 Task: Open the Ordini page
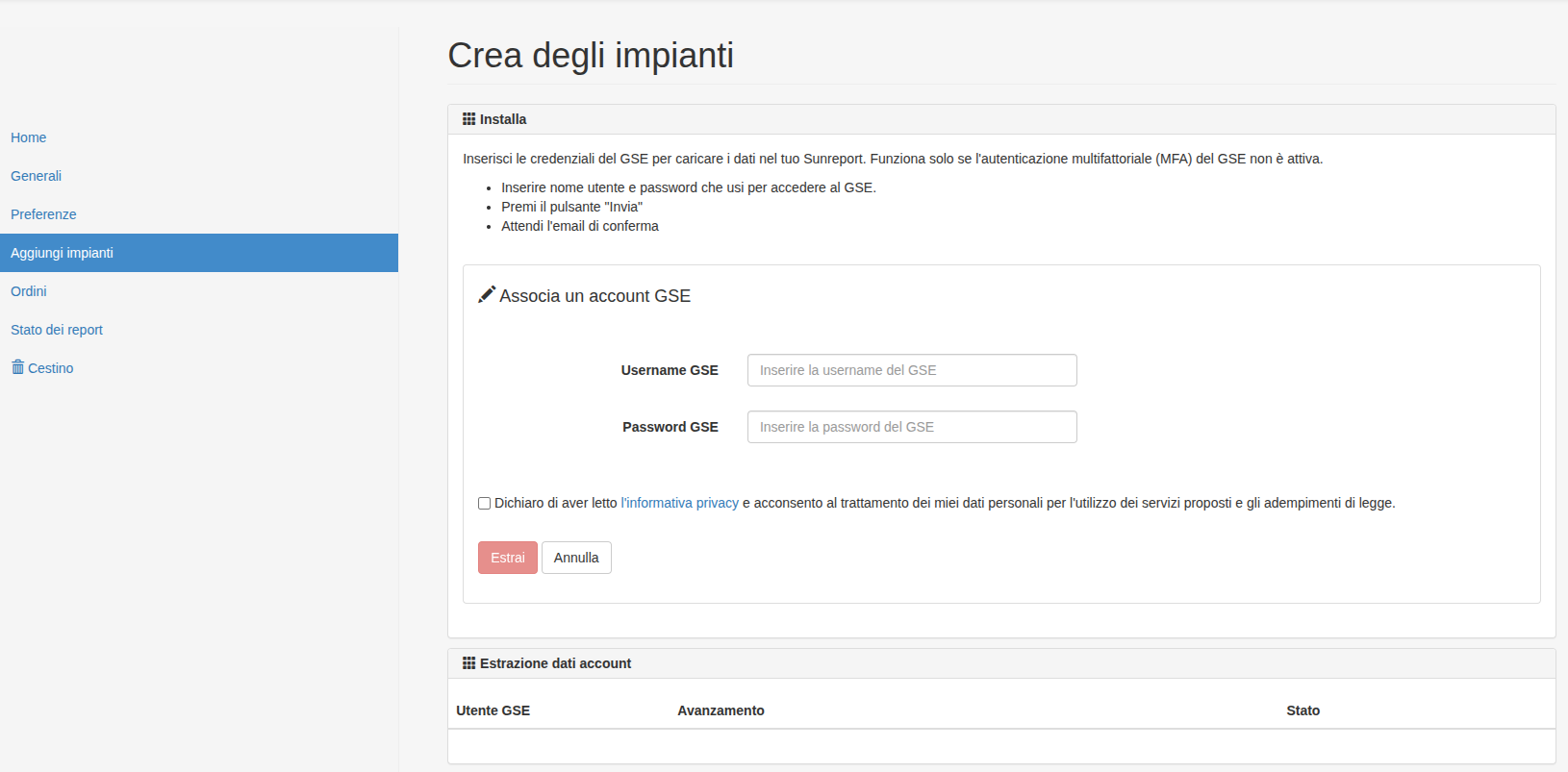click(28, 291)
